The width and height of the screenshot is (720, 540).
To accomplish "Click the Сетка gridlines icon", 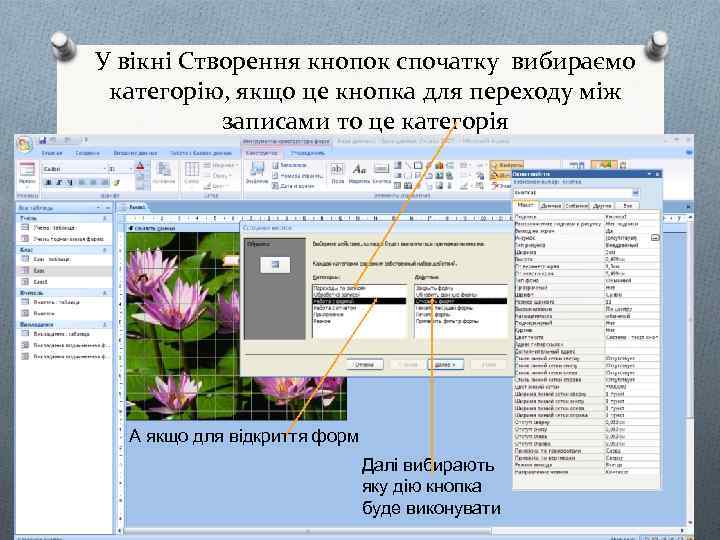I will pyautogui.click(x=191, y=173).
